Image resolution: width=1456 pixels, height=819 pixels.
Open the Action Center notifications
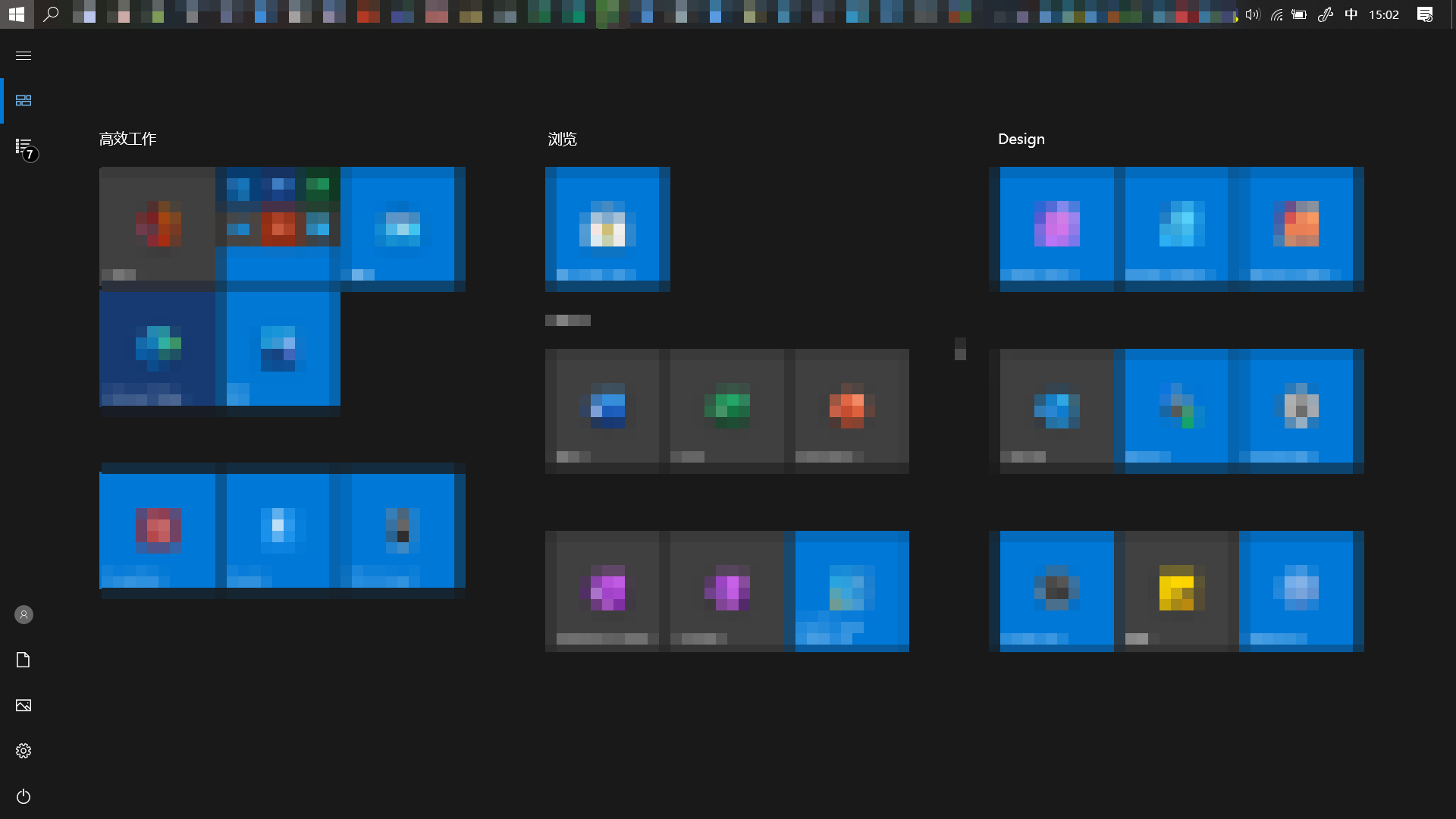1425,14
